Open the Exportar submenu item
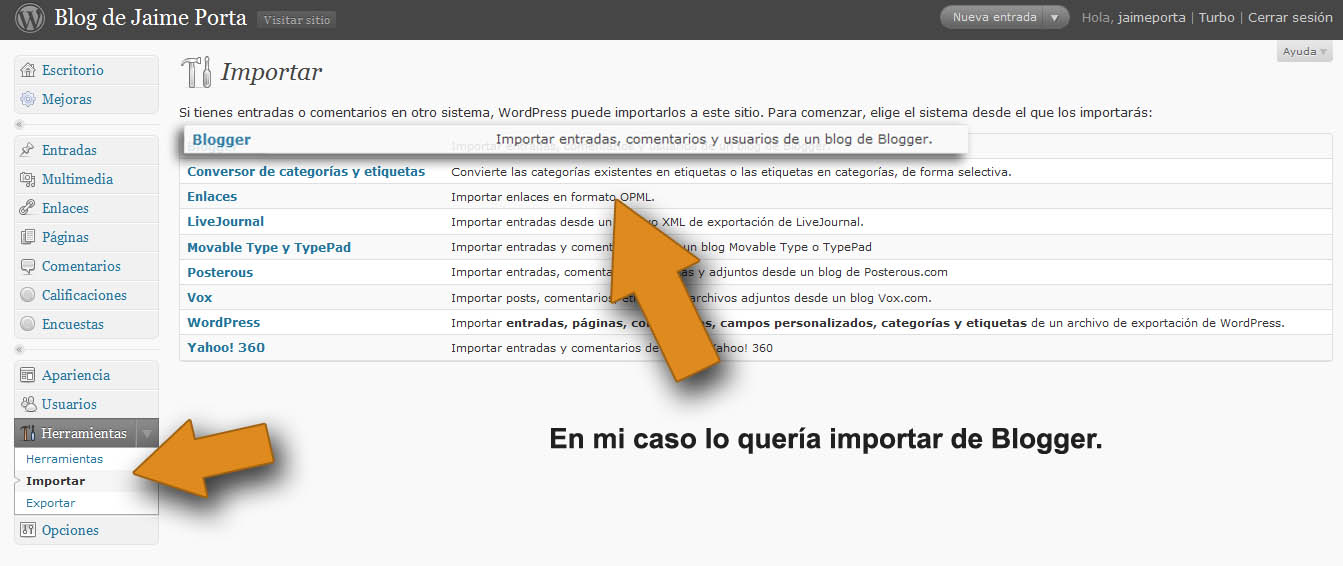 [51, 503]
